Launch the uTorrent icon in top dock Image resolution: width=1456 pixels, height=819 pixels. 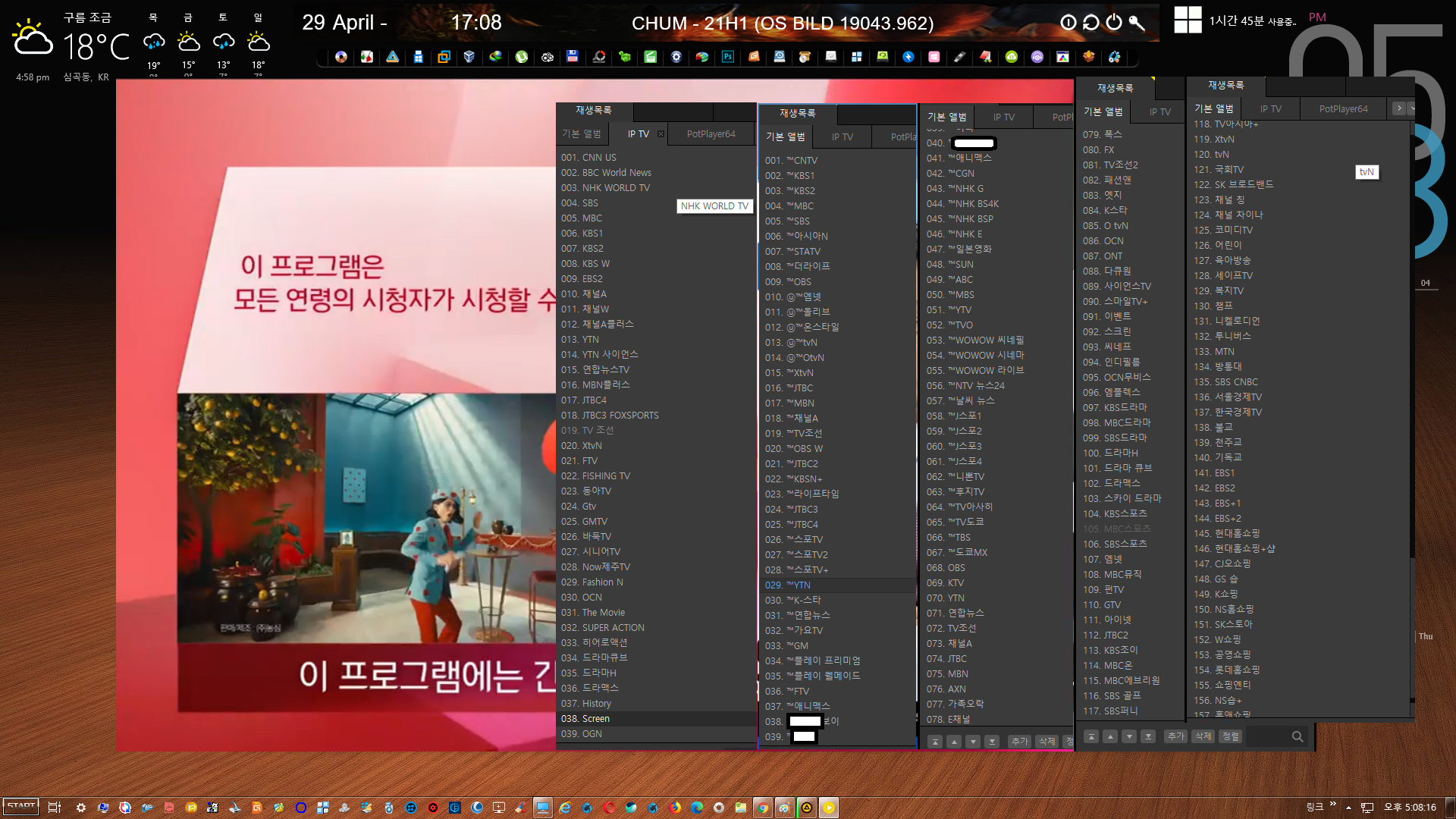tap(522, 57)
